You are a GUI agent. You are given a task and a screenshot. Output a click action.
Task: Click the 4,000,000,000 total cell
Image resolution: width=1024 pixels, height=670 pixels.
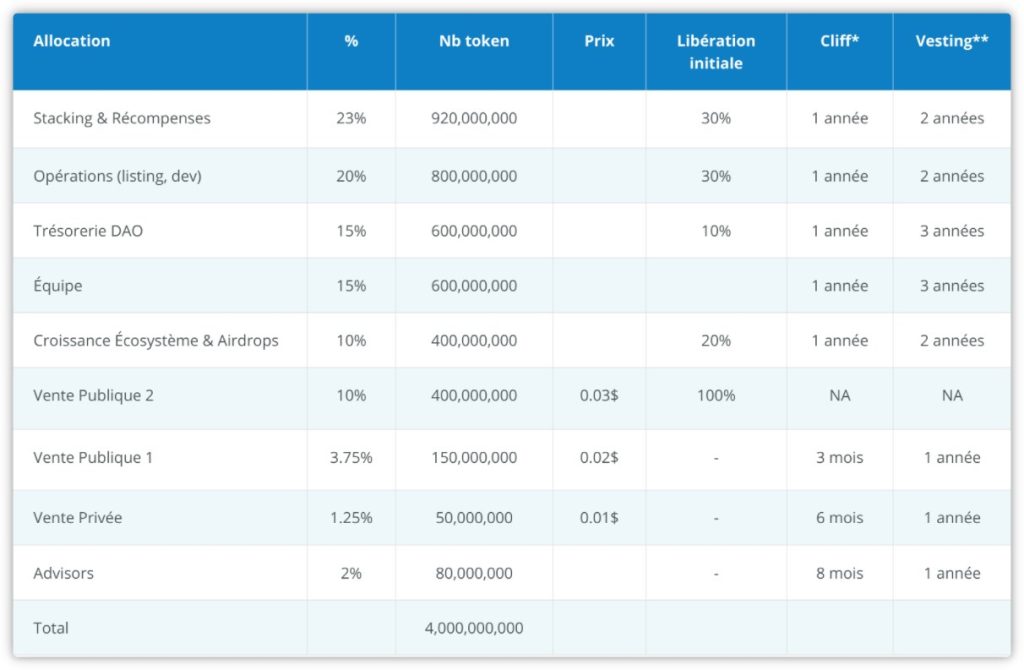click(x=473, y=628)
